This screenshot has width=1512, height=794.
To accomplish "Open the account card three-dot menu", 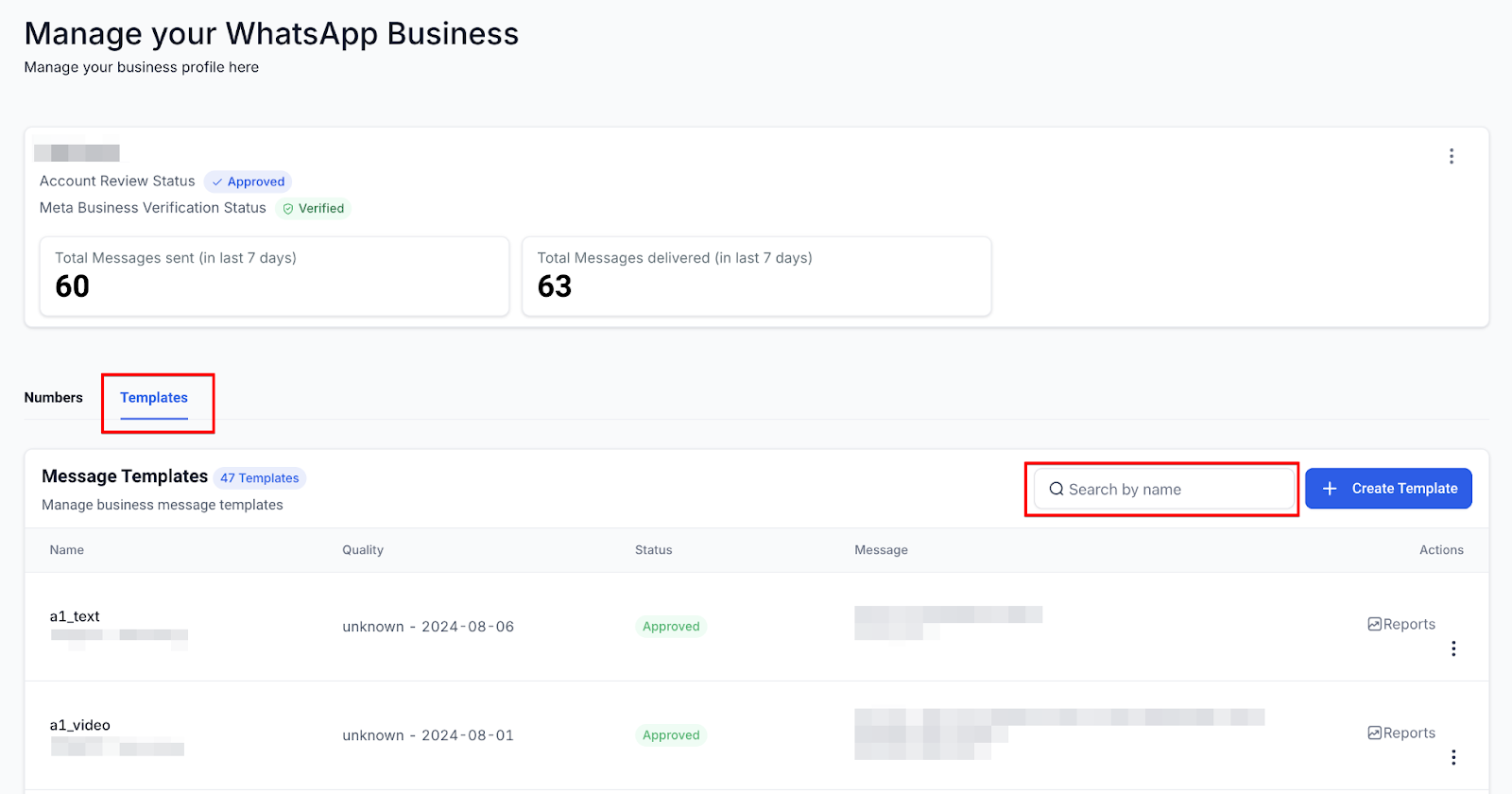I will pos(1452,156).
